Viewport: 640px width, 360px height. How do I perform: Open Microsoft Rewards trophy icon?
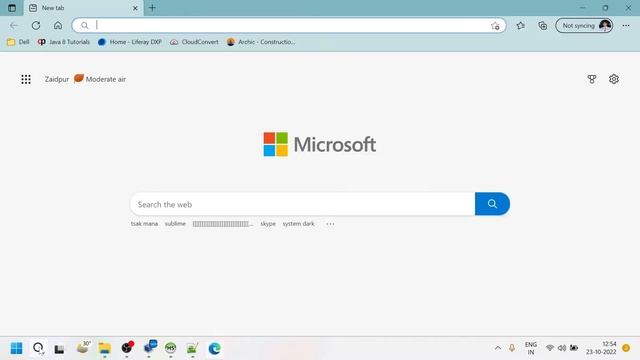(592, 79)
